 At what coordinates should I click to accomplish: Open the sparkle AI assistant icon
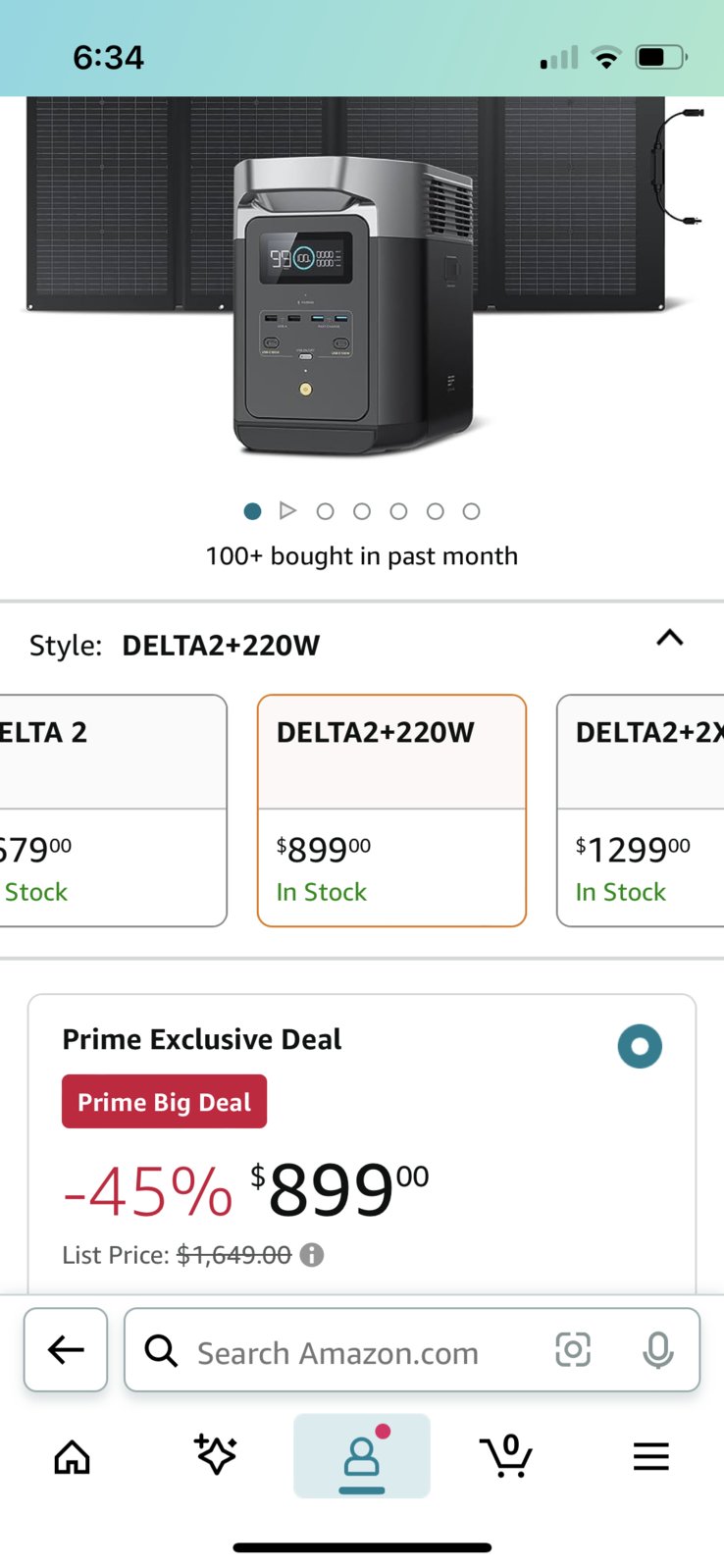point(216,1454)
